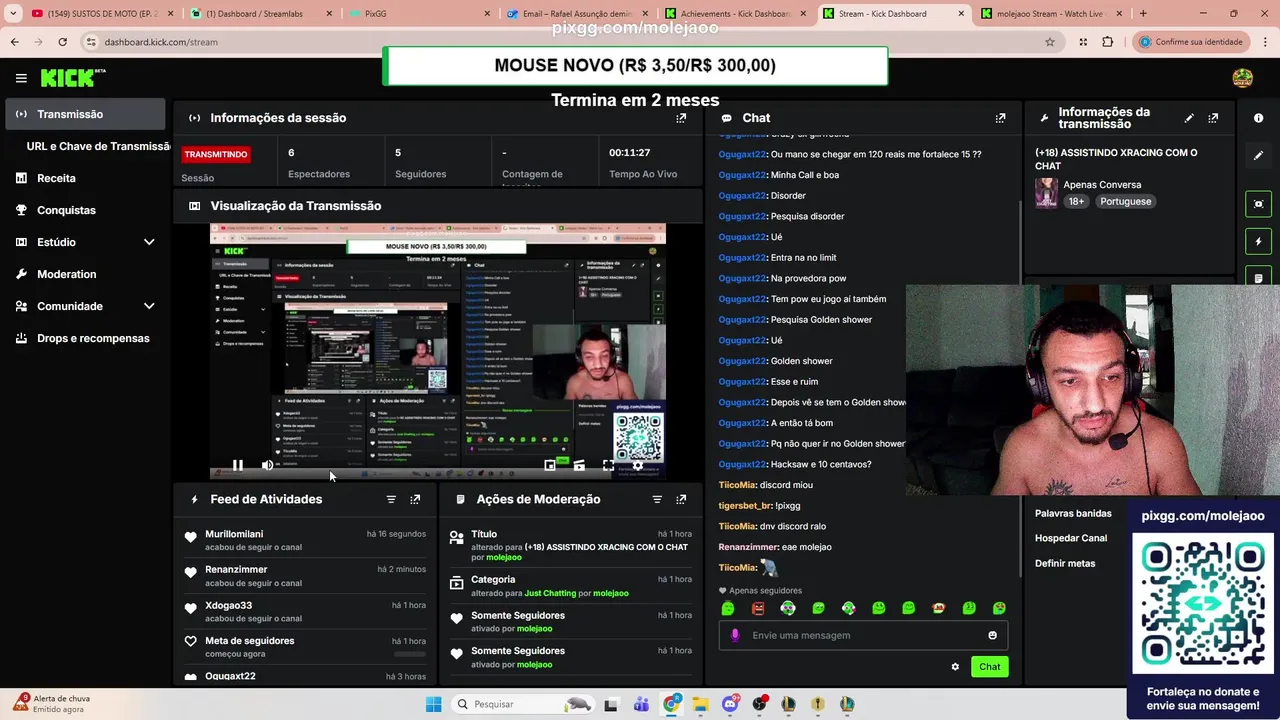
Task: Open the profile avatar top right
Action: coord(1243,78)
